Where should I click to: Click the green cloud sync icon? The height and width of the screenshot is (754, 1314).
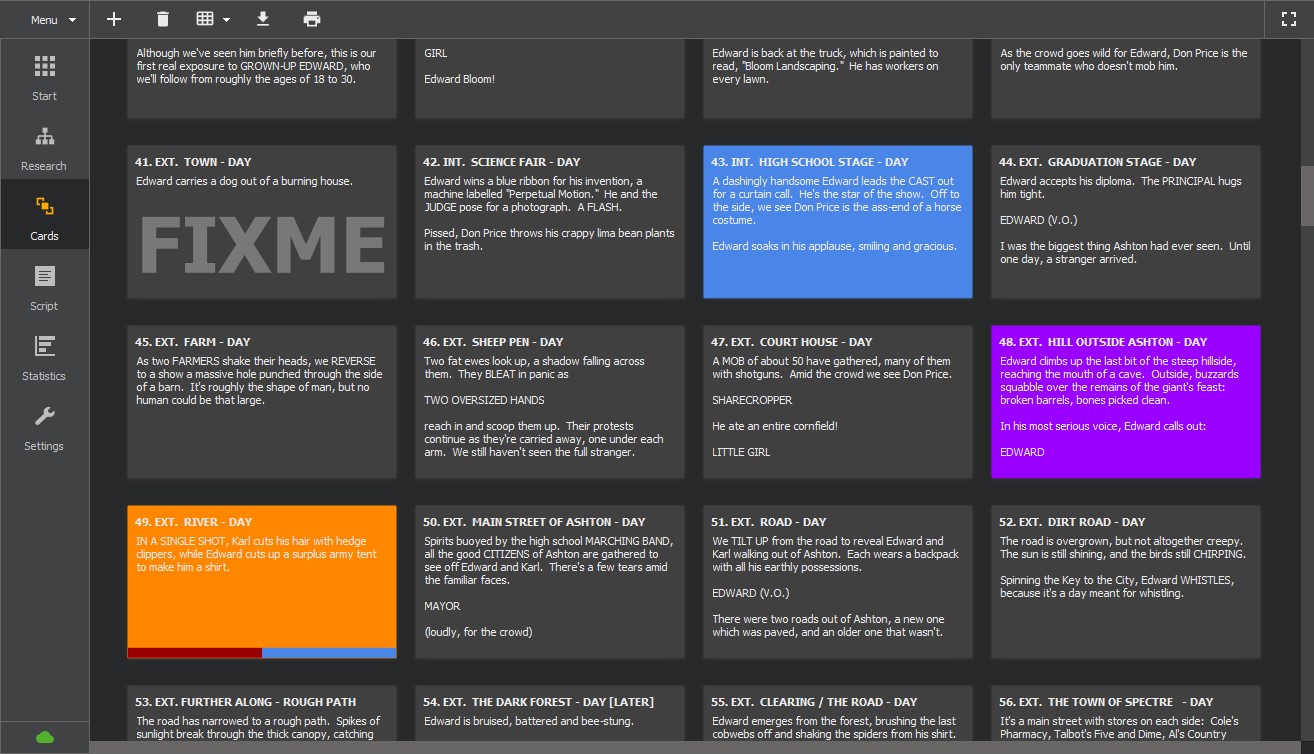click(44, 738)
